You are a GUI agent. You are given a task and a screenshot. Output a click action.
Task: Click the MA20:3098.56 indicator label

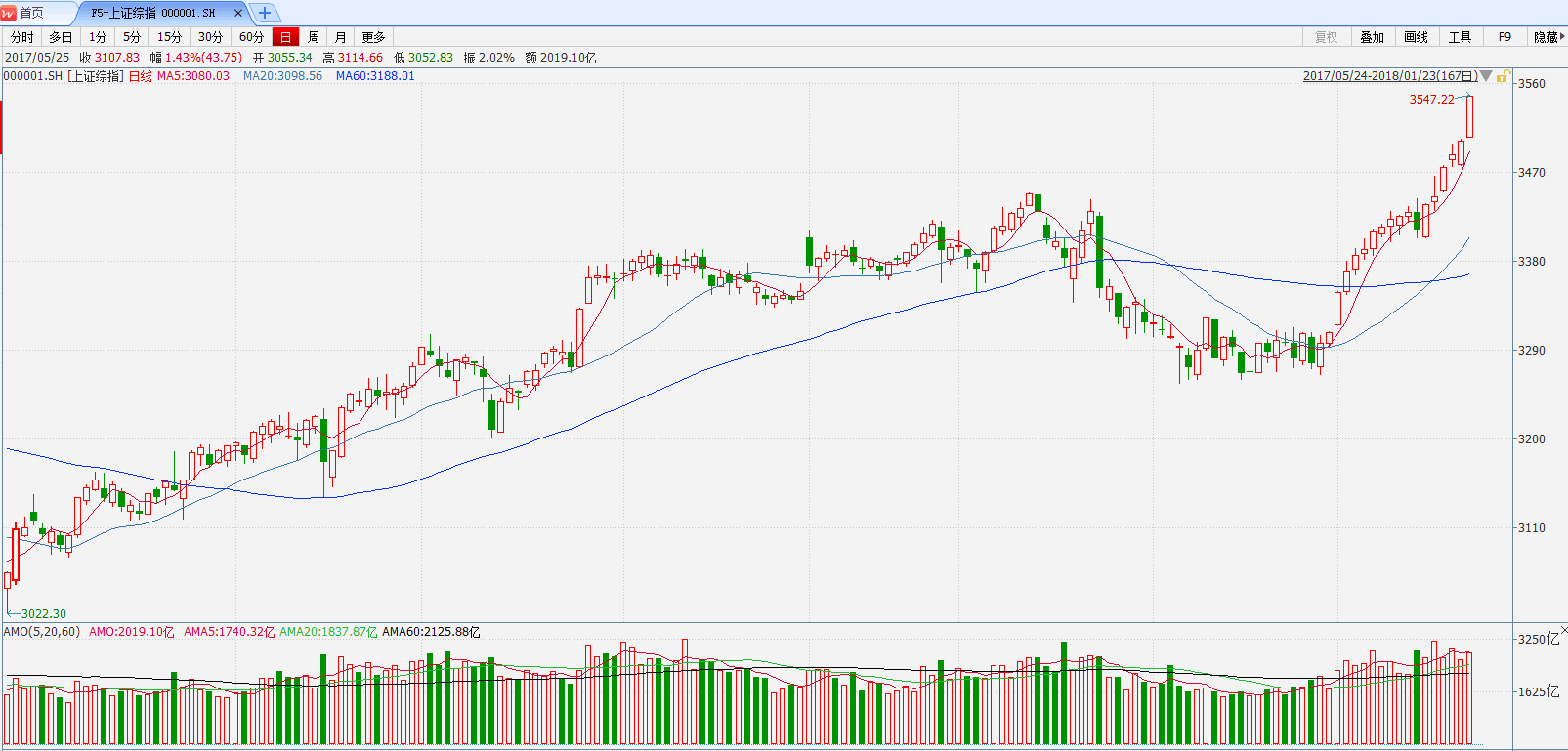[x=282, y=76]
